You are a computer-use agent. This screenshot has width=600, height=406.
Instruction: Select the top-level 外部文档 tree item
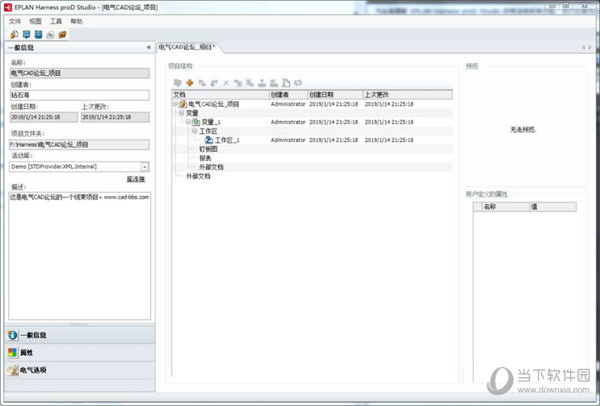198,176
